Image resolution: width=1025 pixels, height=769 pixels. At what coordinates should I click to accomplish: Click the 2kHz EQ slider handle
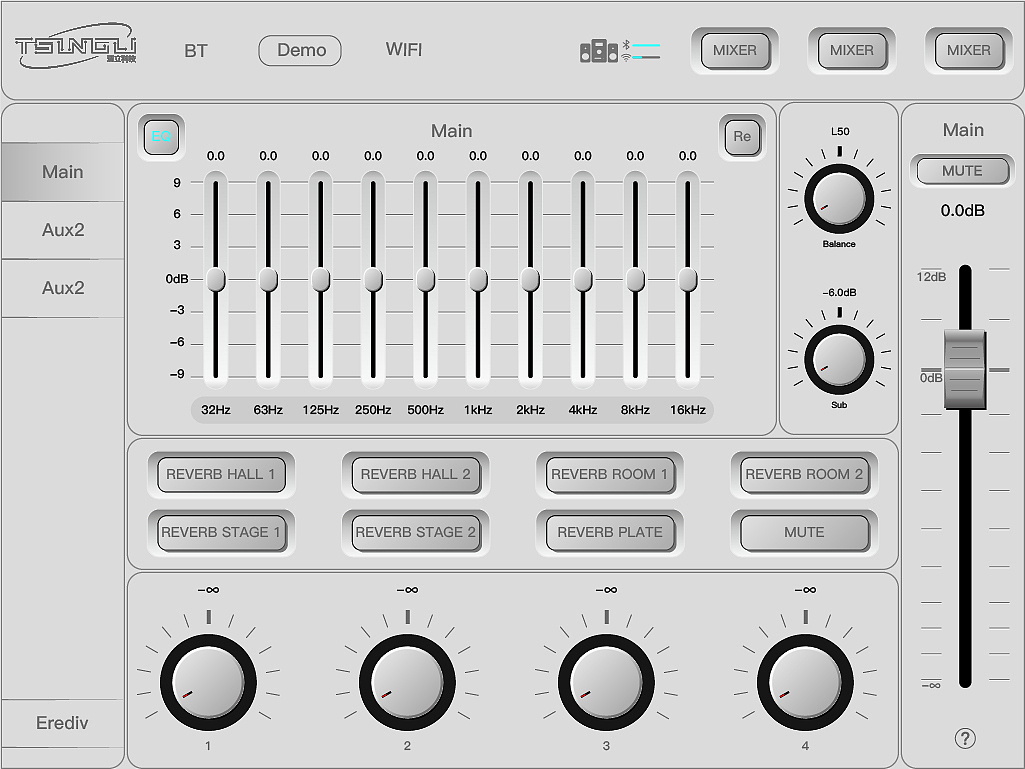click(530, 280)
